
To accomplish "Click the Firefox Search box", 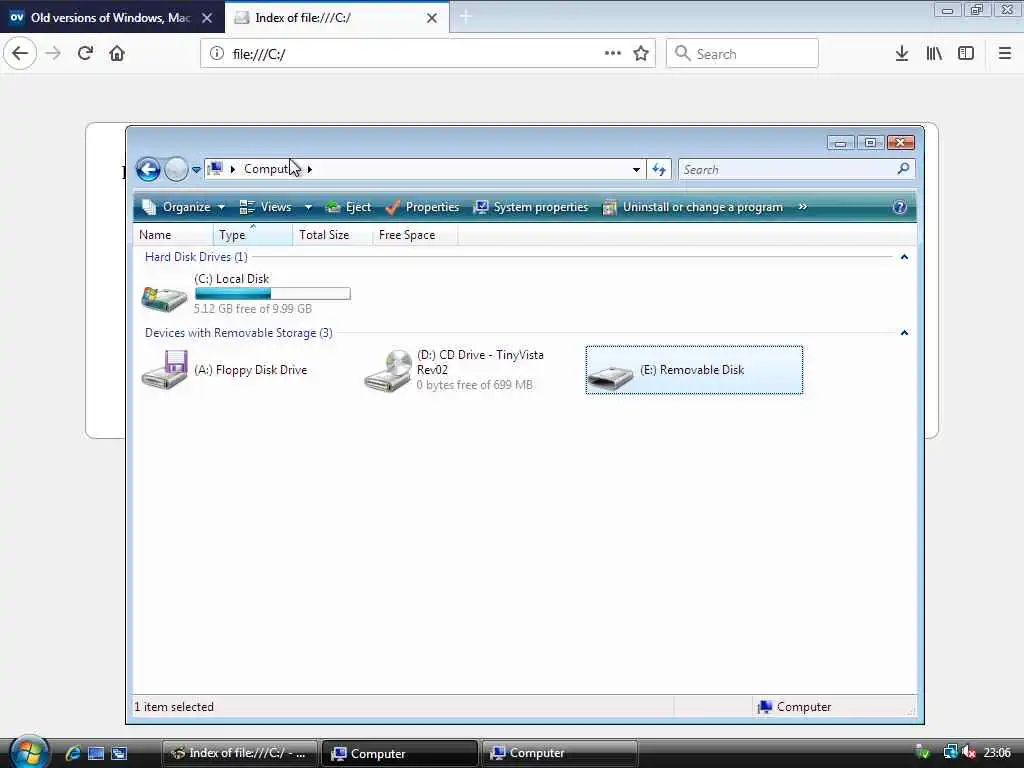I will pyautogui.click(x=743, y=54).
